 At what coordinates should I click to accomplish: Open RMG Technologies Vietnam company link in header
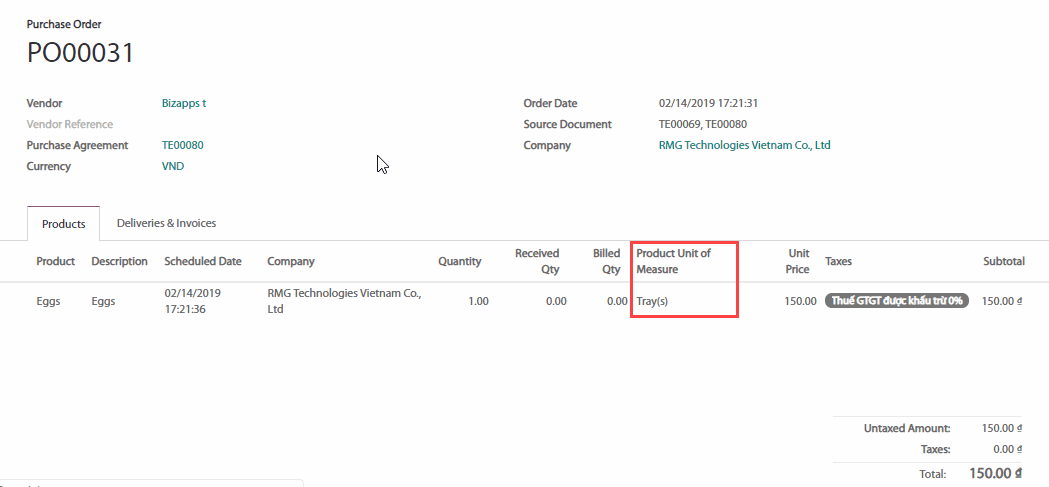(744, 145)
